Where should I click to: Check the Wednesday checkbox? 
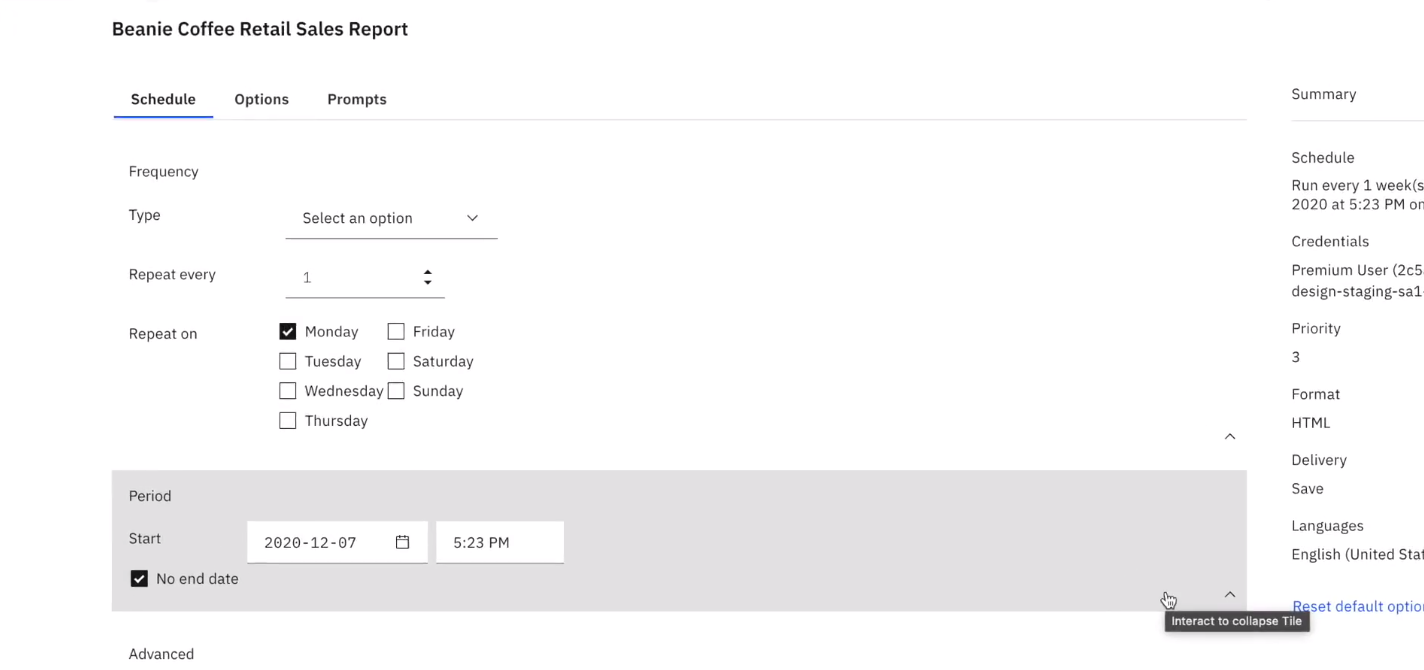pos(288,391)
